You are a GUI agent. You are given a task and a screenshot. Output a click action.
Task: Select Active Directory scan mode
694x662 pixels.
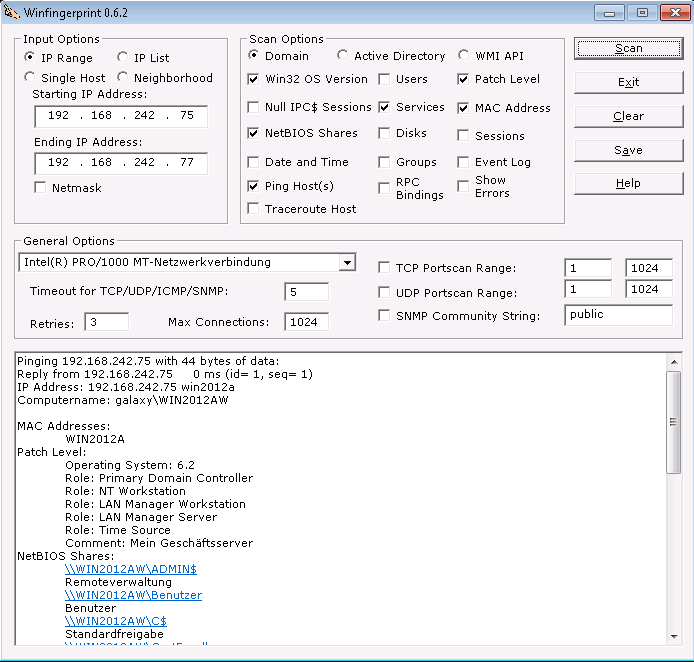(x=344, y=56)
